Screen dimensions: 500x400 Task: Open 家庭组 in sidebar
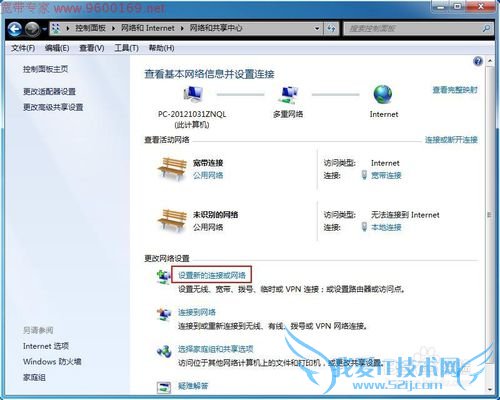[34, 377]
